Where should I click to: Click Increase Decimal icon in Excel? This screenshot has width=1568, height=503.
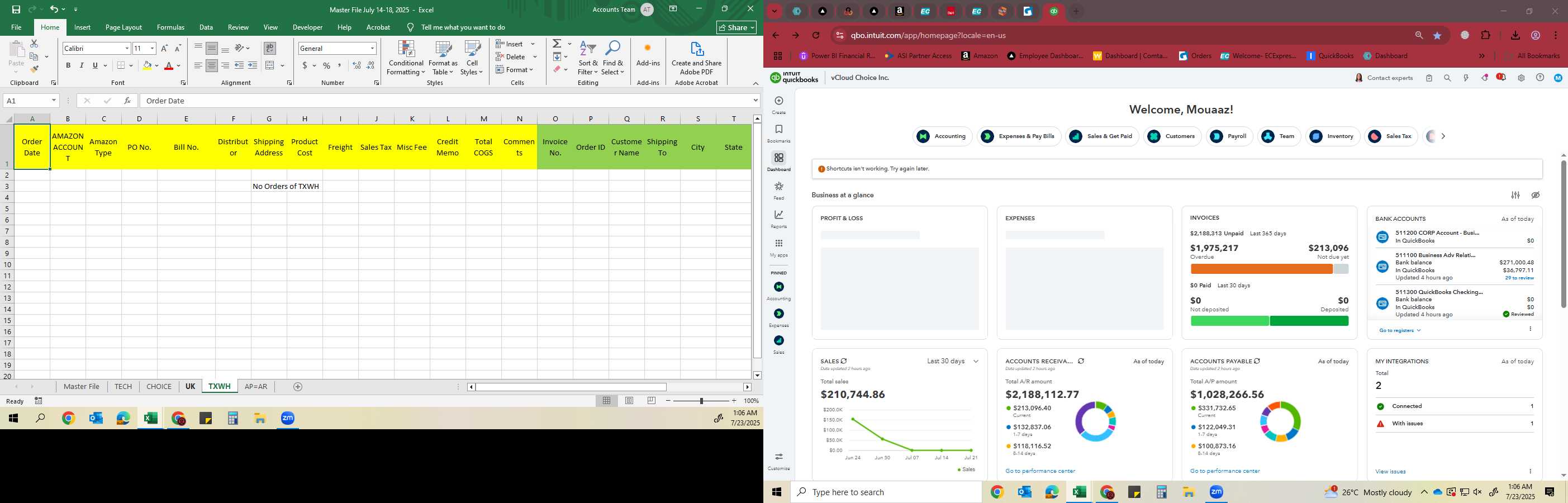pos(357,65)
